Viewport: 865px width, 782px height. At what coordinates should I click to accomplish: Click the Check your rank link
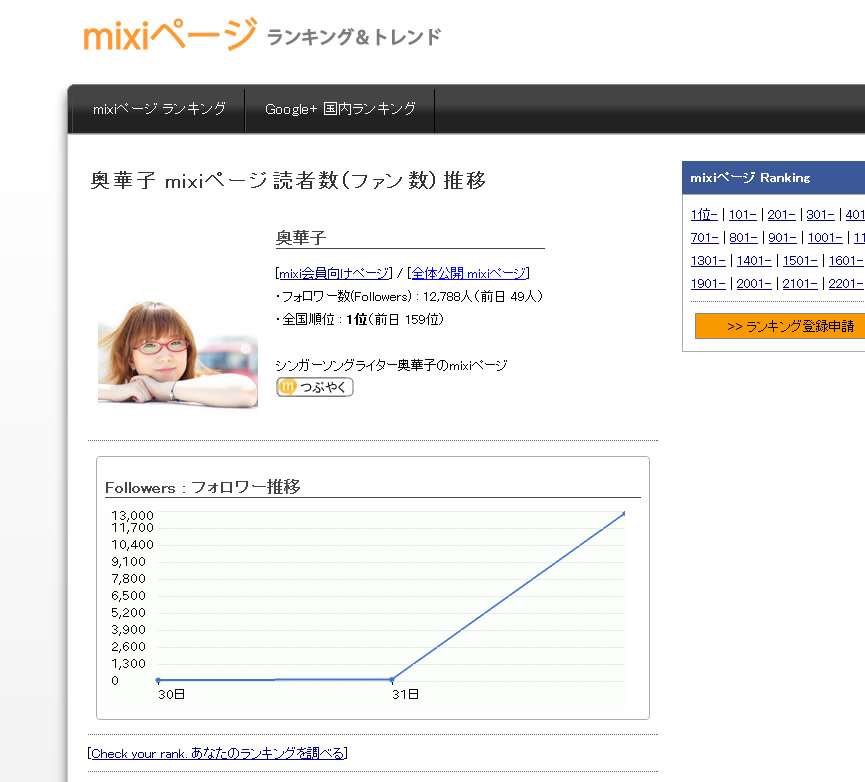click(217, 753)
